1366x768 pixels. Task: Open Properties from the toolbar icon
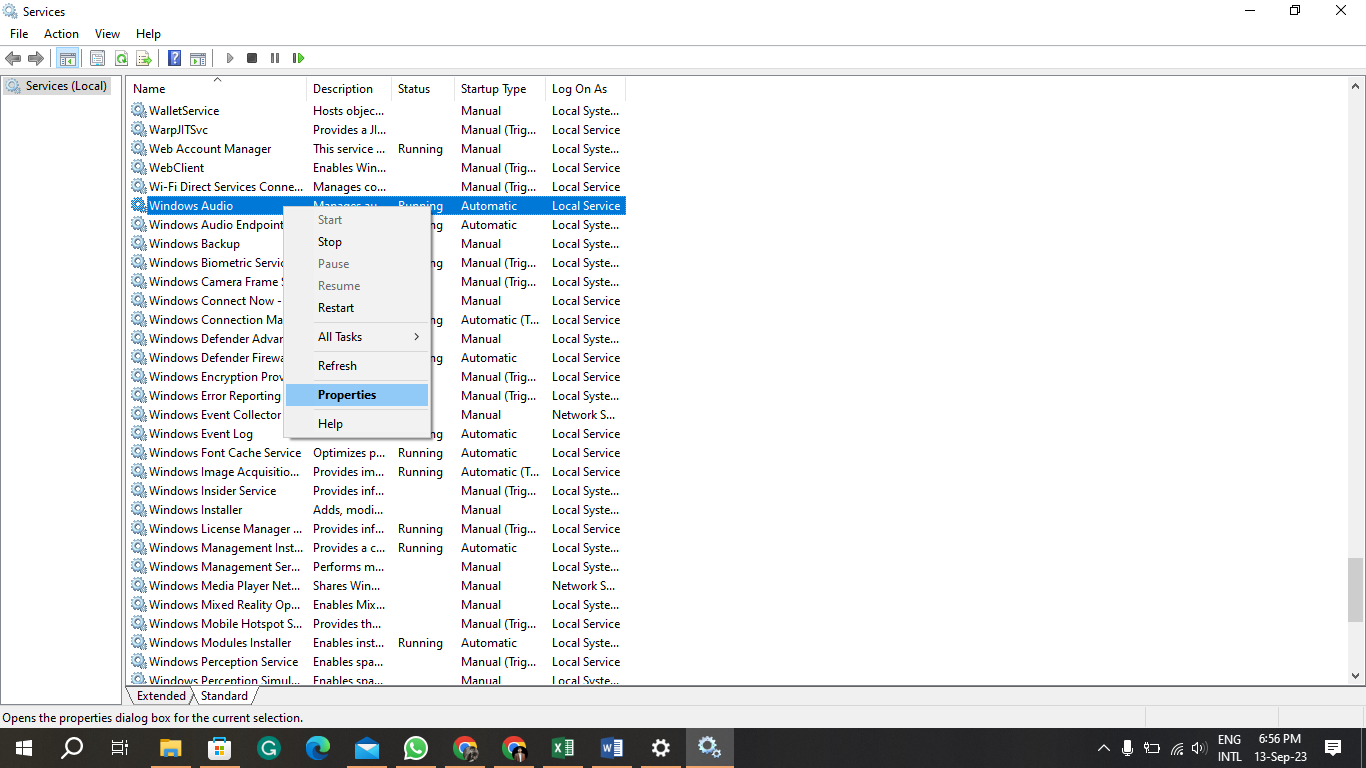[97, 58]
